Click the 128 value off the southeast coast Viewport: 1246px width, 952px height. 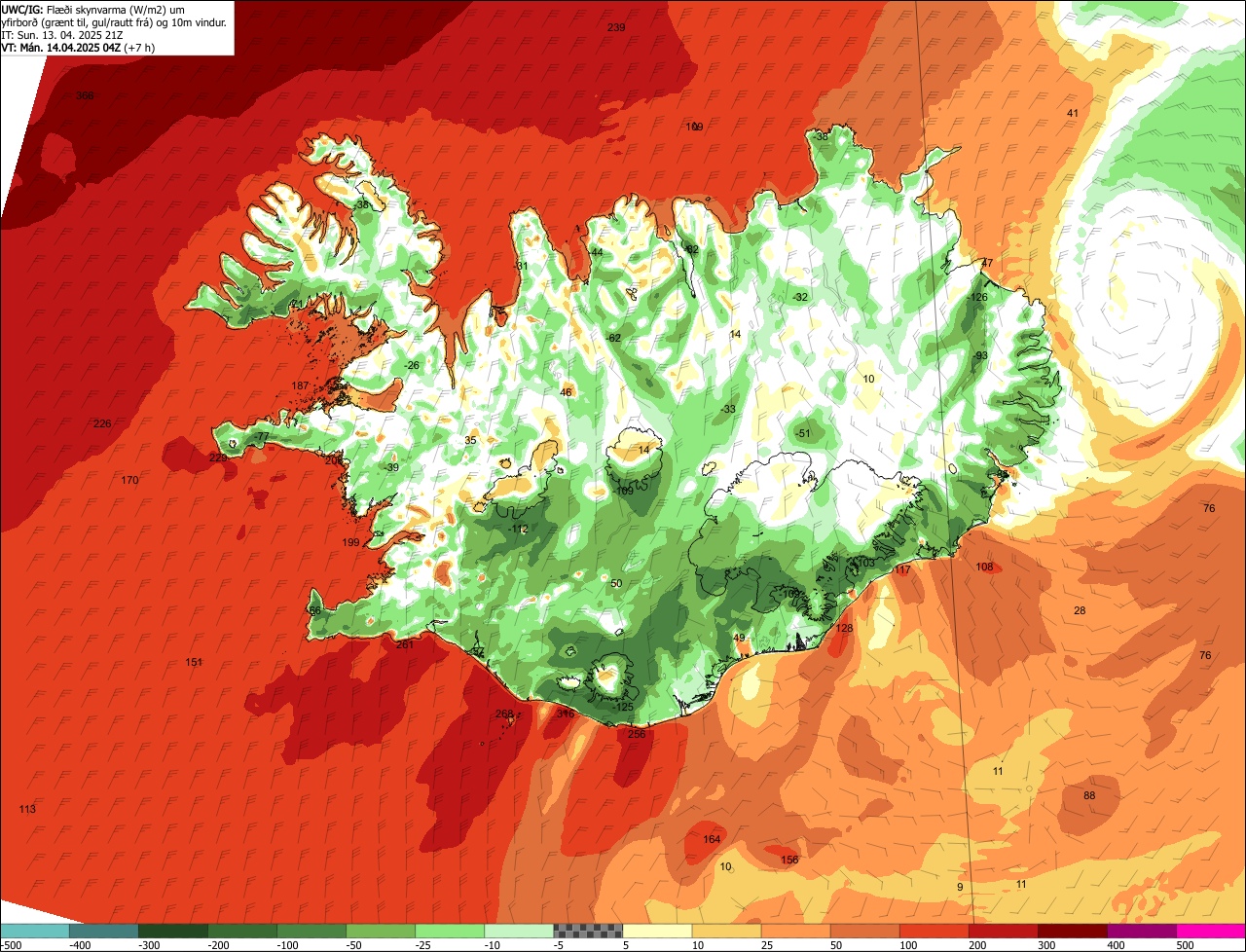(x=844, y=628)
